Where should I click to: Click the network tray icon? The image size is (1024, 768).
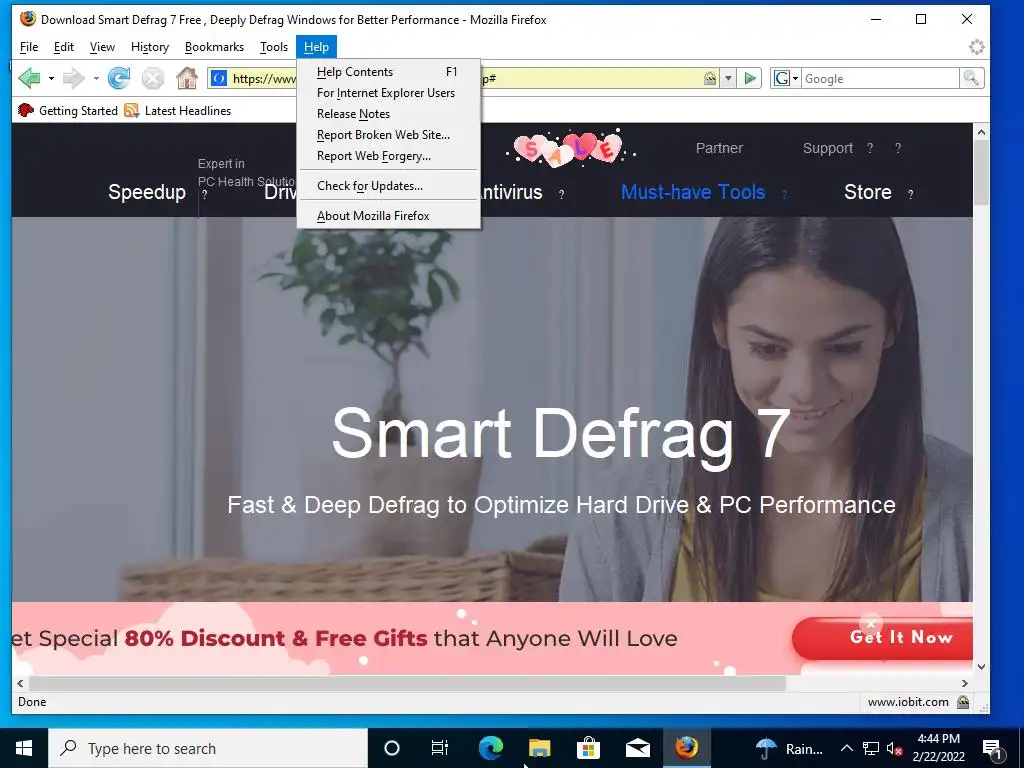(x=871, y=748)
